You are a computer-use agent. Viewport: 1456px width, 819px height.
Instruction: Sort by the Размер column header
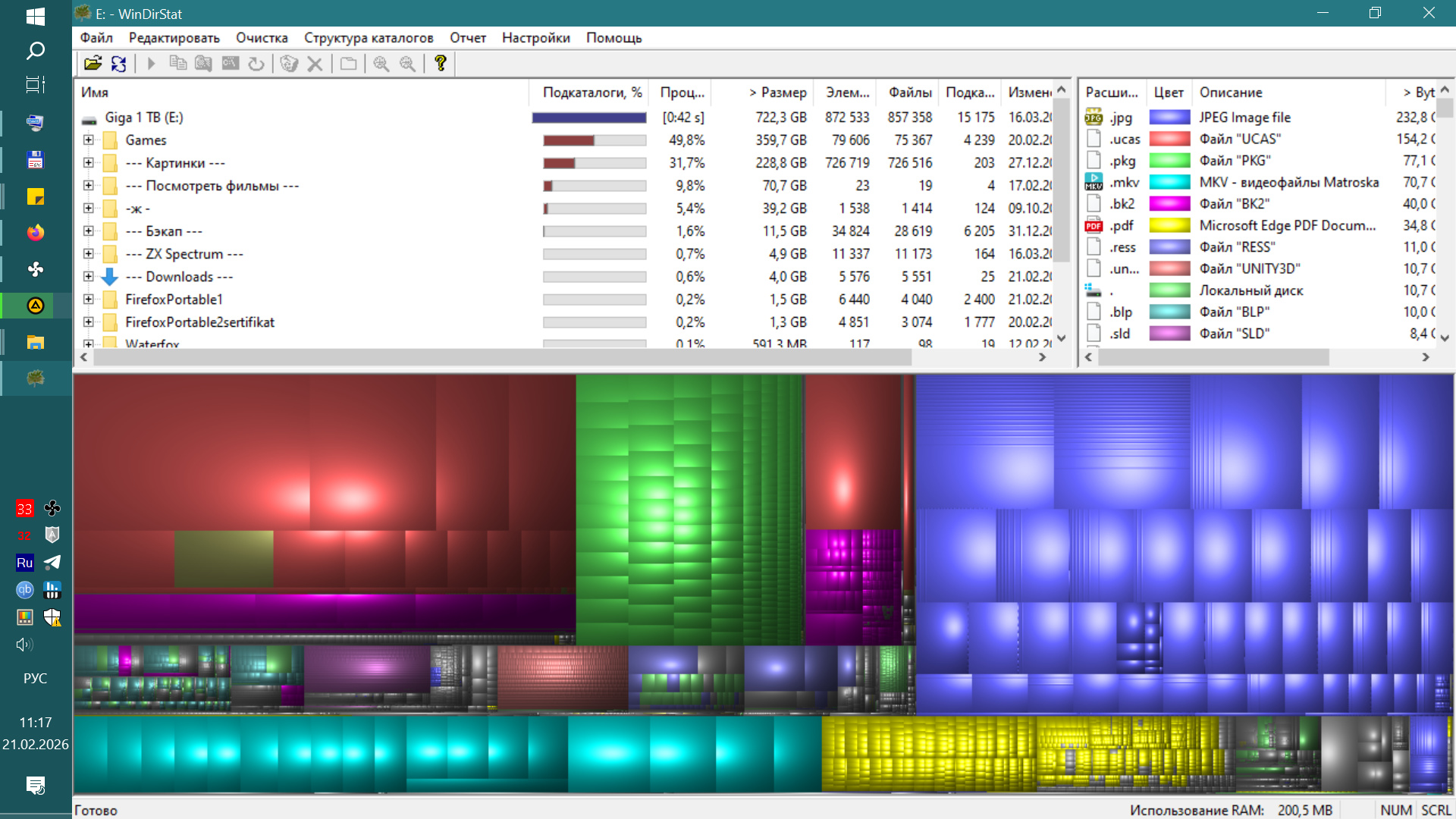777,93
